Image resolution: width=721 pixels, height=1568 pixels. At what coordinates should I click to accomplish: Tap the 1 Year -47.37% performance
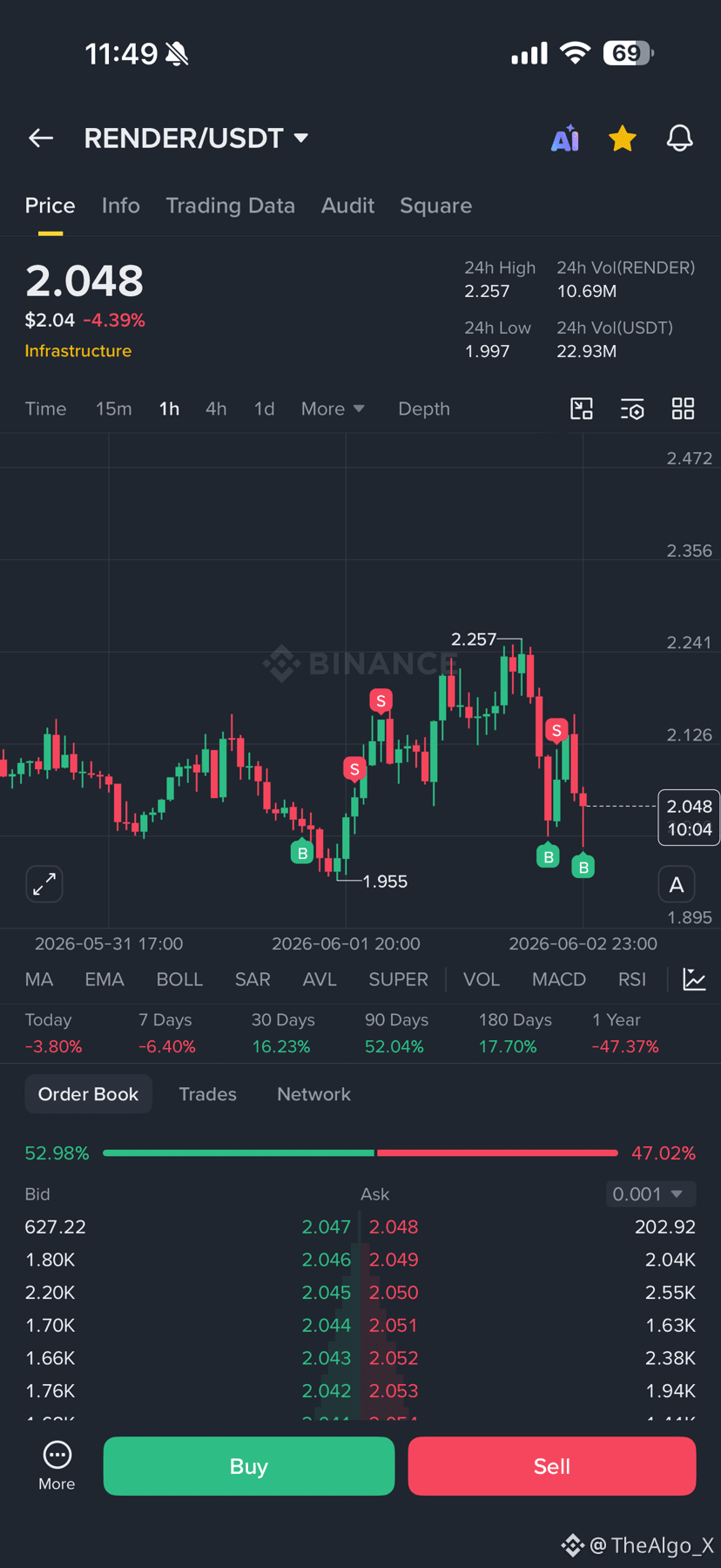[625, 1033]
